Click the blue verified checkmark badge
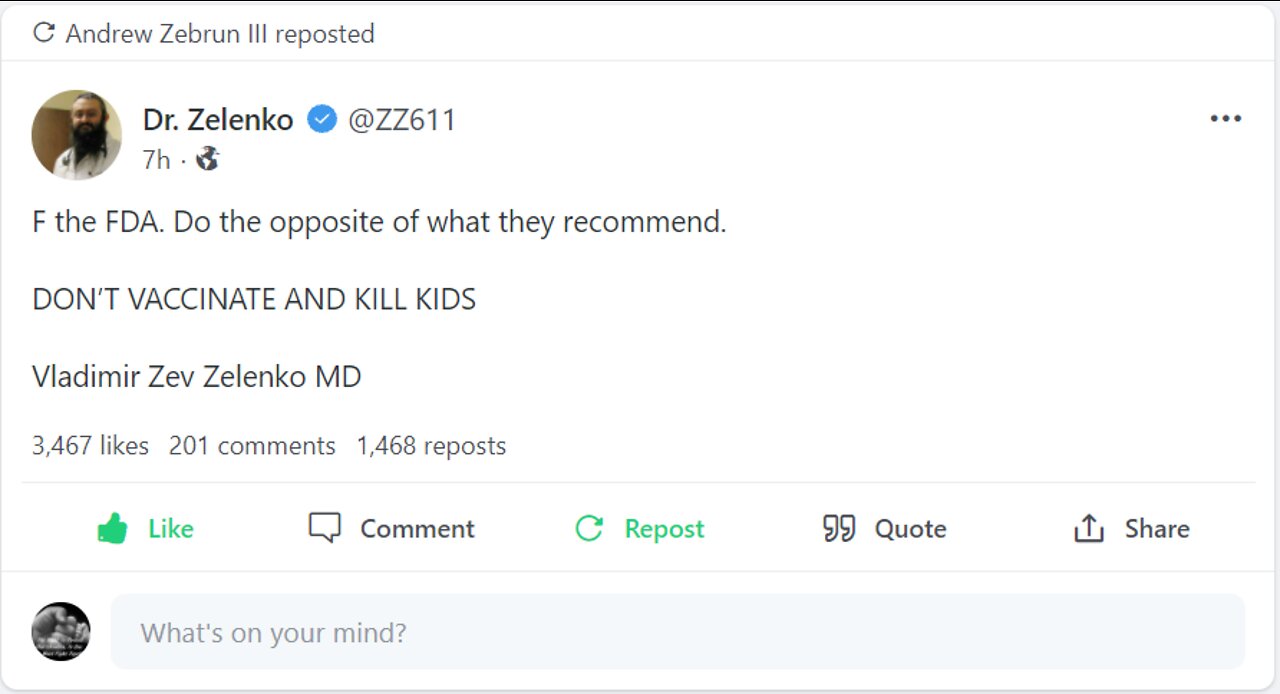 tap(321, 120)
